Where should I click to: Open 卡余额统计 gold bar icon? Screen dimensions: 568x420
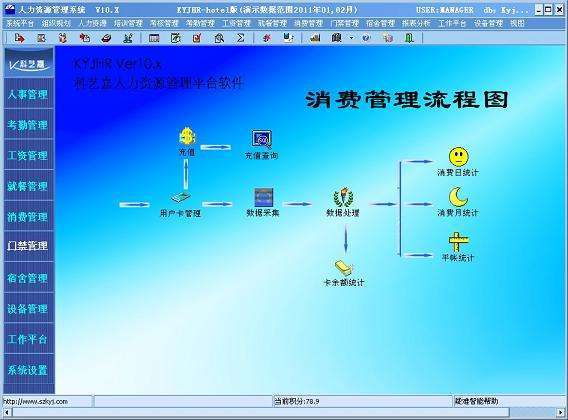coord(343,268)
